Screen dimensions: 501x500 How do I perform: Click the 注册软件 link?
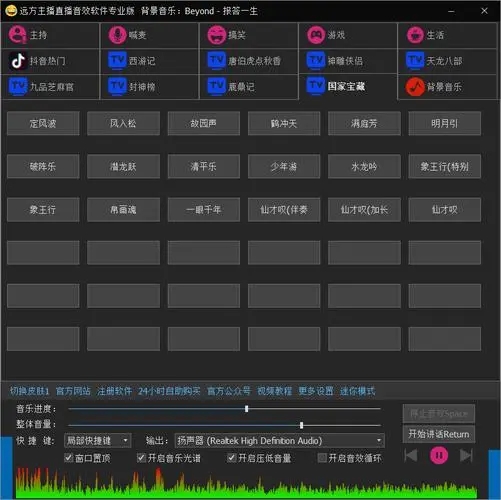pos(114,391)
